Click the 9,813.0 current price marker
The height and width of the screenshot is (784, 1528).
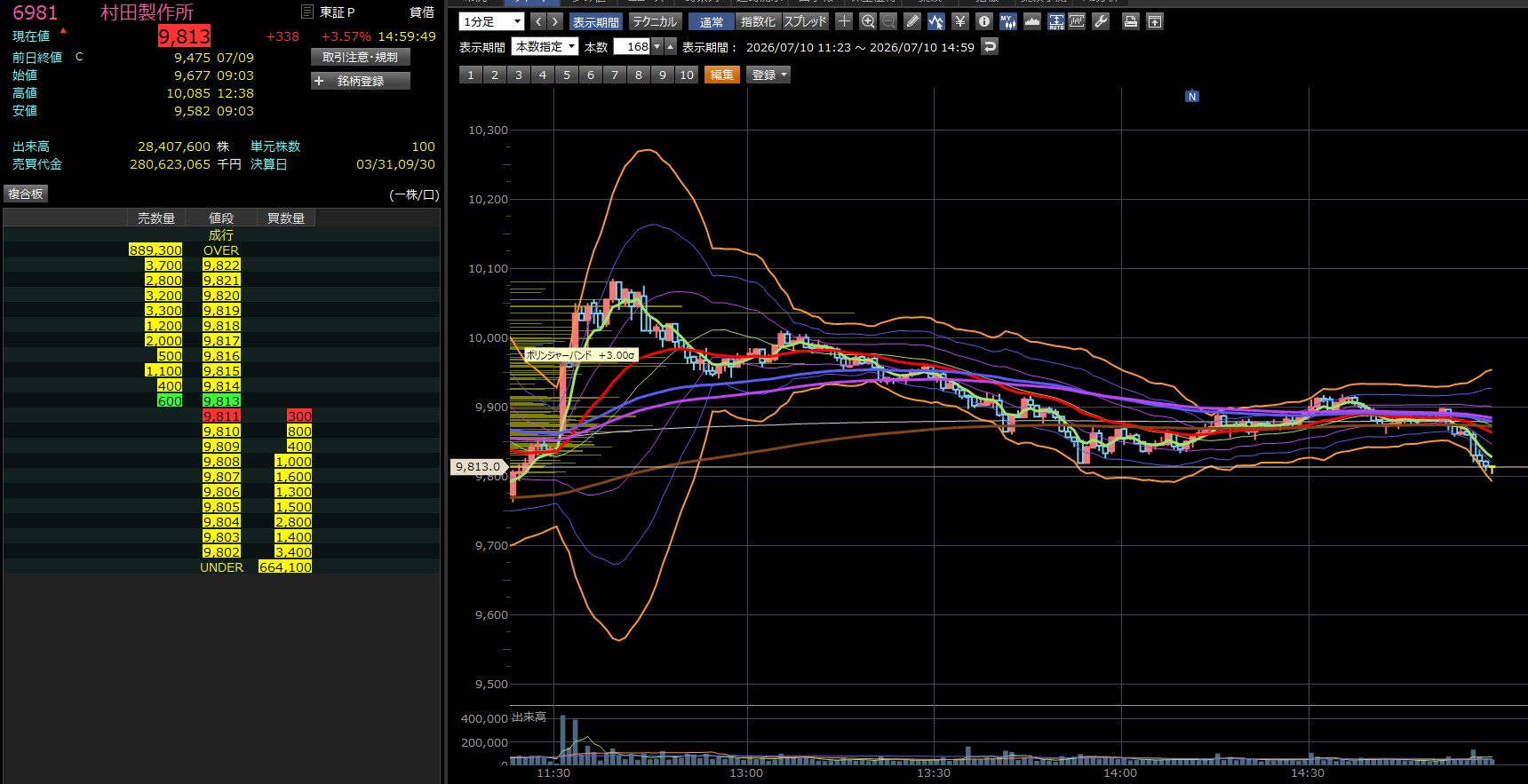(478, 466)
